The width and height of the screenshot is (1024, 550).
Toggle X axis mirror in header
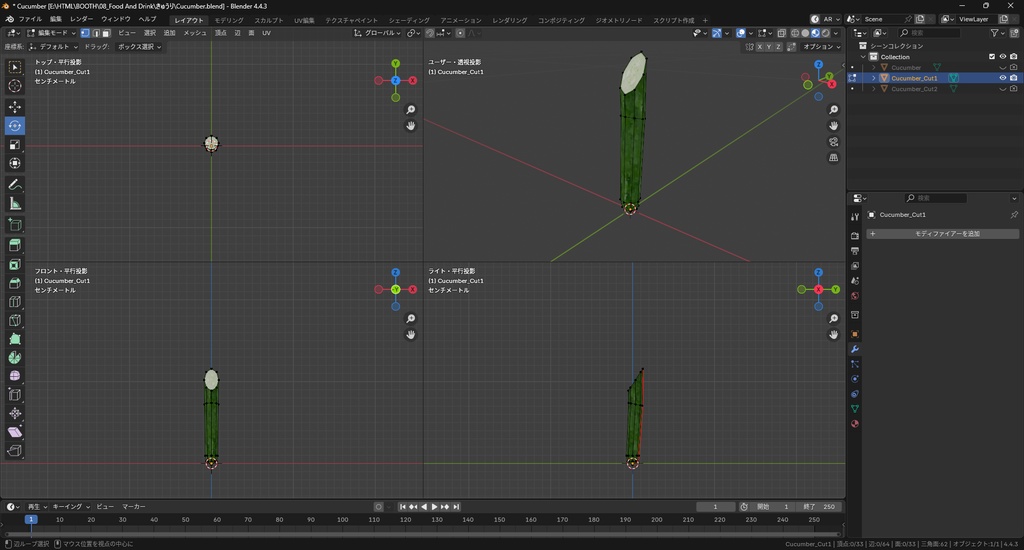[761, 47]
